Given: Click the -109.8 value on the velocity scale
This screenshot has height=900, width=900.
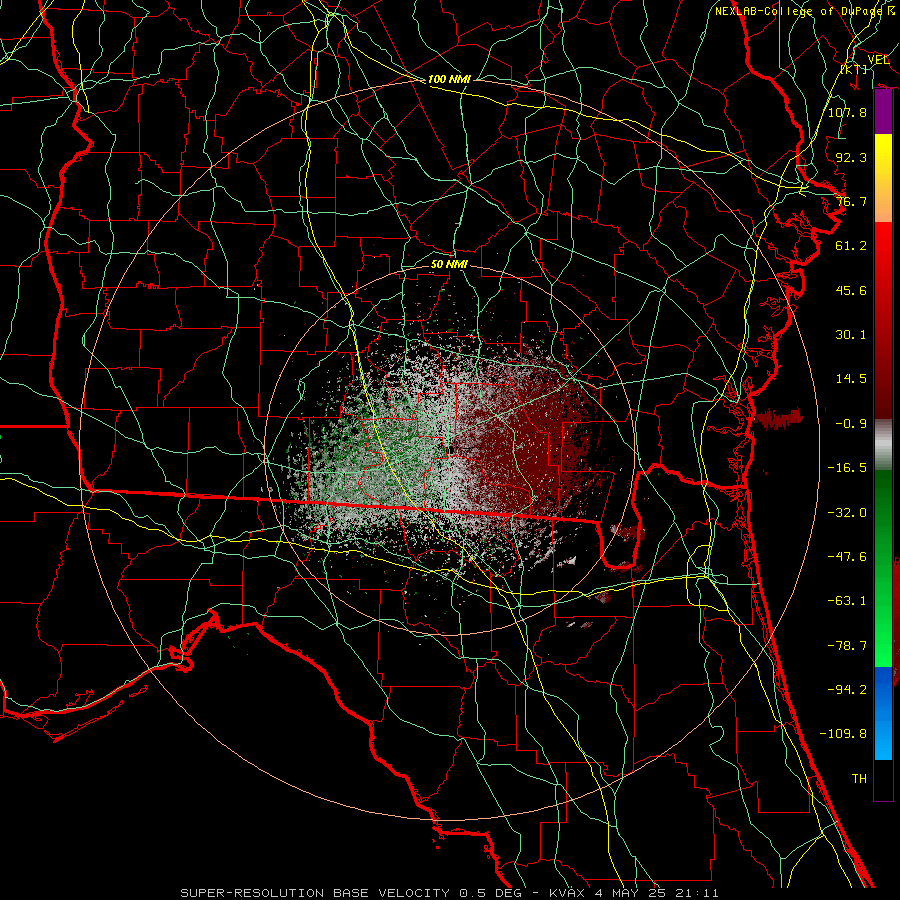Looking at the screenshot, I should 843,734.
